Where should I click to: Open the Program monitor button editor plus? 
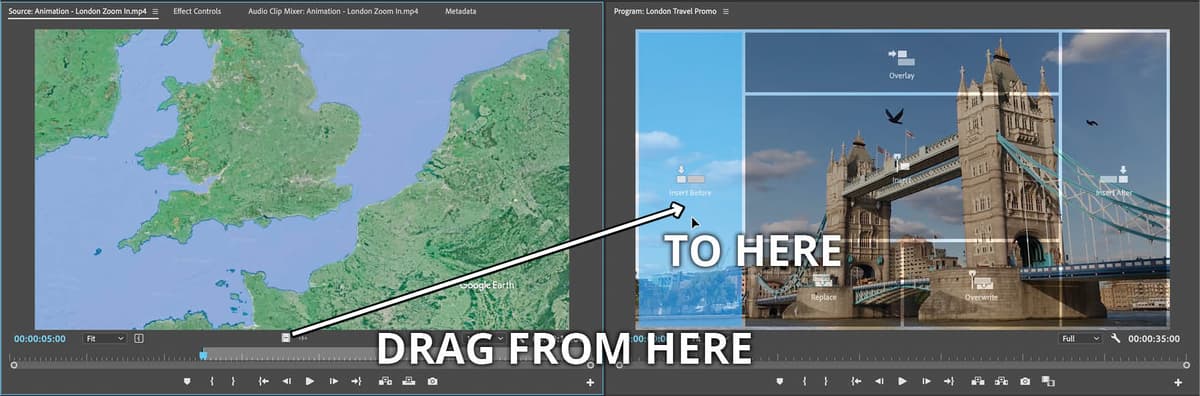pyautogui.click(x=1178, y=382)
